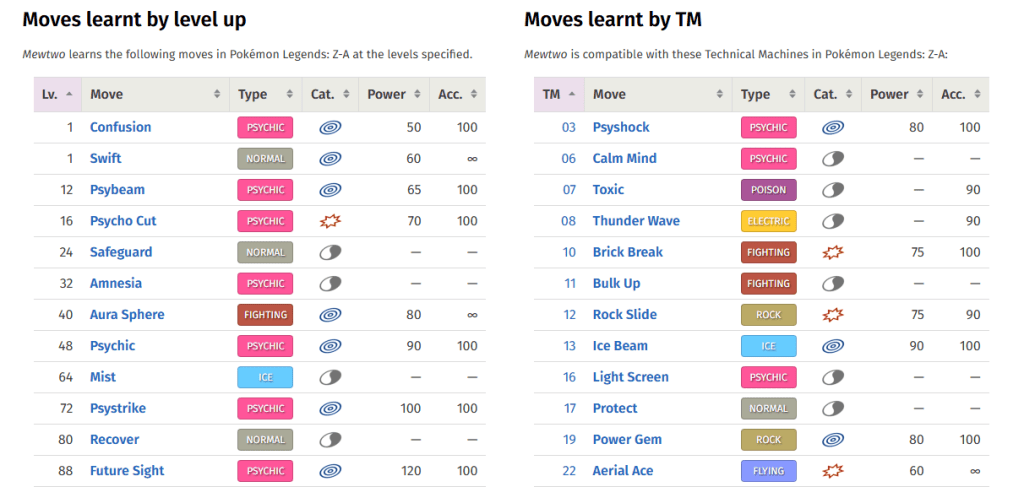Open the Thunder Wave move link
The width and height of the screenshot is (1024, 487).
point(636,221)
